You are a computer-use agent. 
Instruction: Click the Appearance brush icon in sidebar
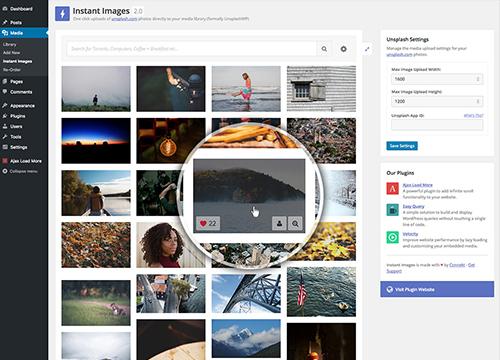pyautogui.click(x=5, y=106)
